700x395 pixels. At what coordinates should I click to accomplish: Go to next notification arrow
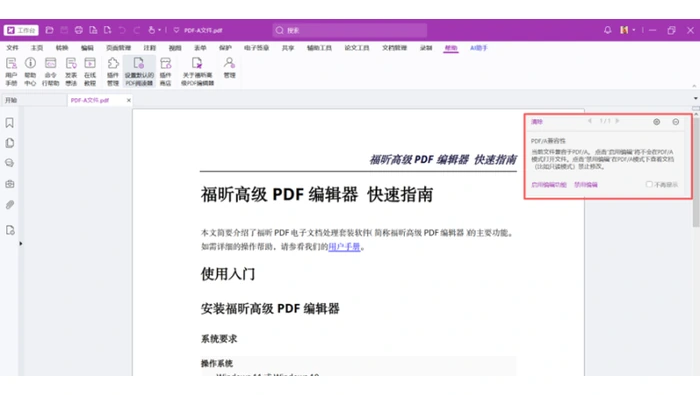click(x=617, y=121)
